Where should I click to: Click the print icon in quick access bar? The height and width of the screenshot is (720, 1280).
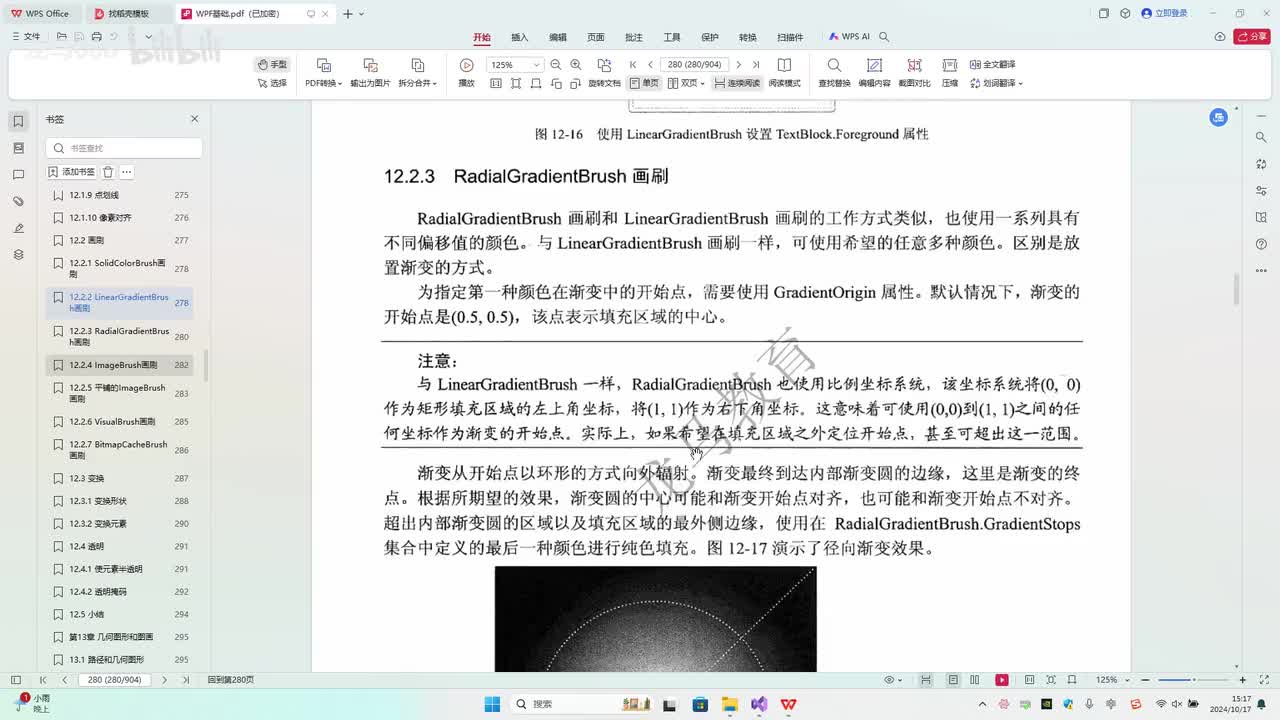point(97,37)
